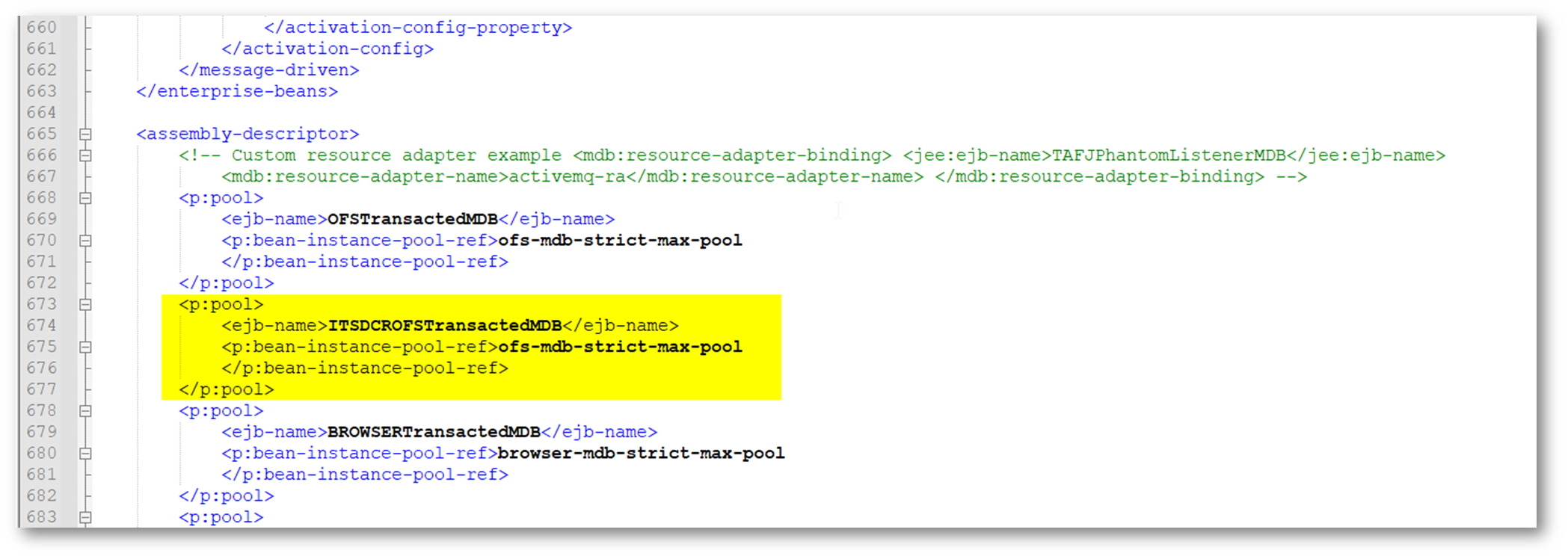The height and width of the screenshot is (559, 1568).
Task: Click TAFJPhantomListenerMDB in the comment
Action: tap(1168, 155)
